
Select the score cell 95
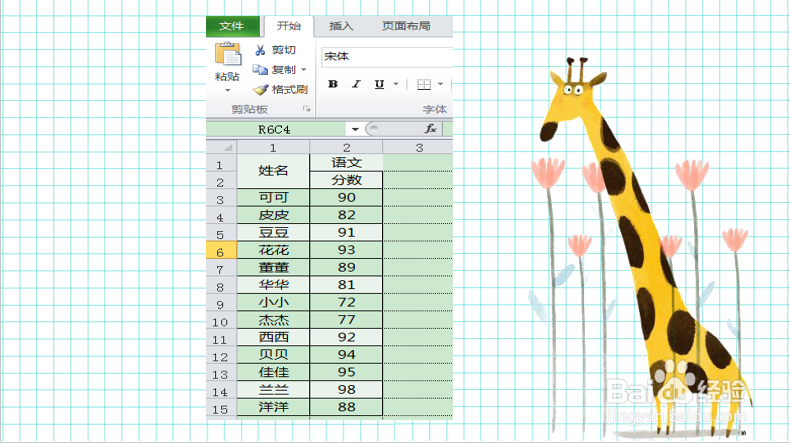click(x=347, y=372)
